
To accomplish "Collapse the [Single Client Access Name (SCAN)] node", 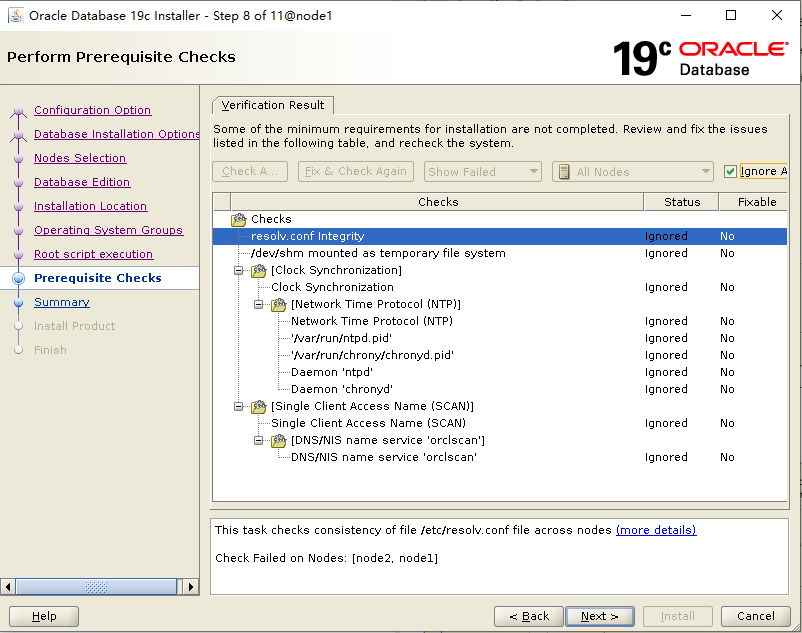I will pyautogui.click(x=238, y=406).
